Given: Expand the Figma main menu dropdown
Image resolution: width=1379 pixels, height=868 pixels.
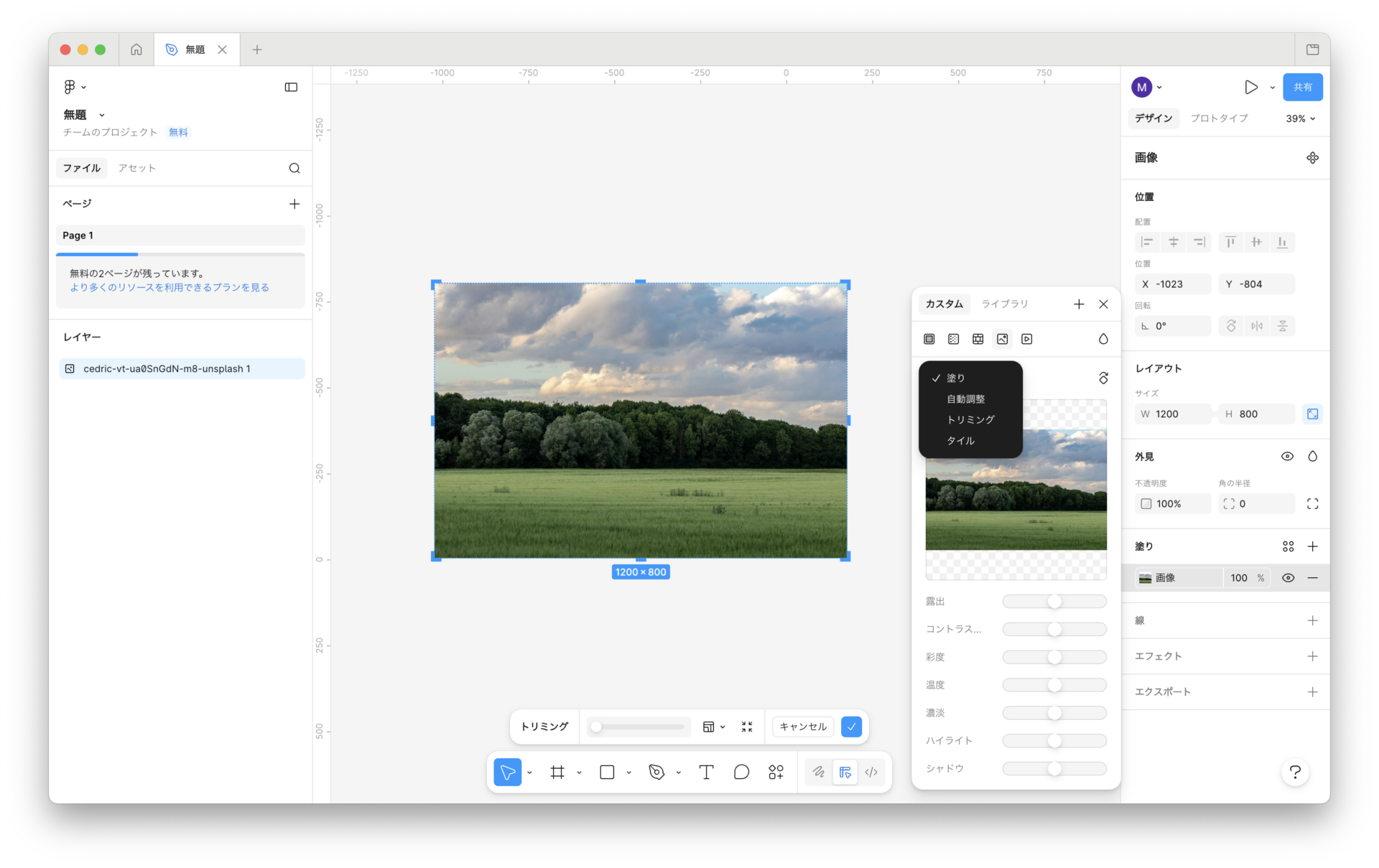Looking at the screenshot, I should click(x=75, y=87).
